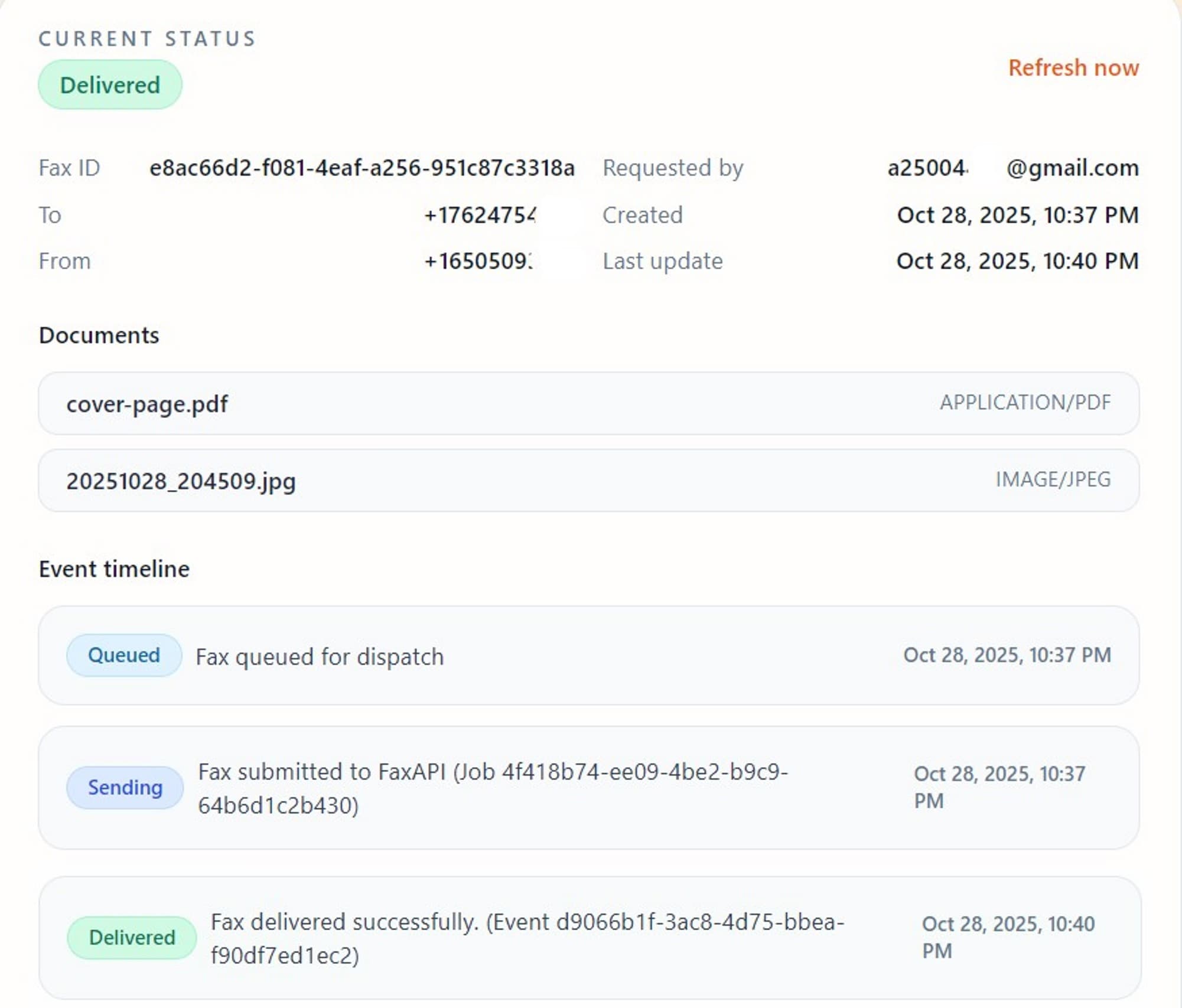Open the 20251028_204509.jpg document entry
Viewport: 1182px width, 1008px height.
pos(588,481)
